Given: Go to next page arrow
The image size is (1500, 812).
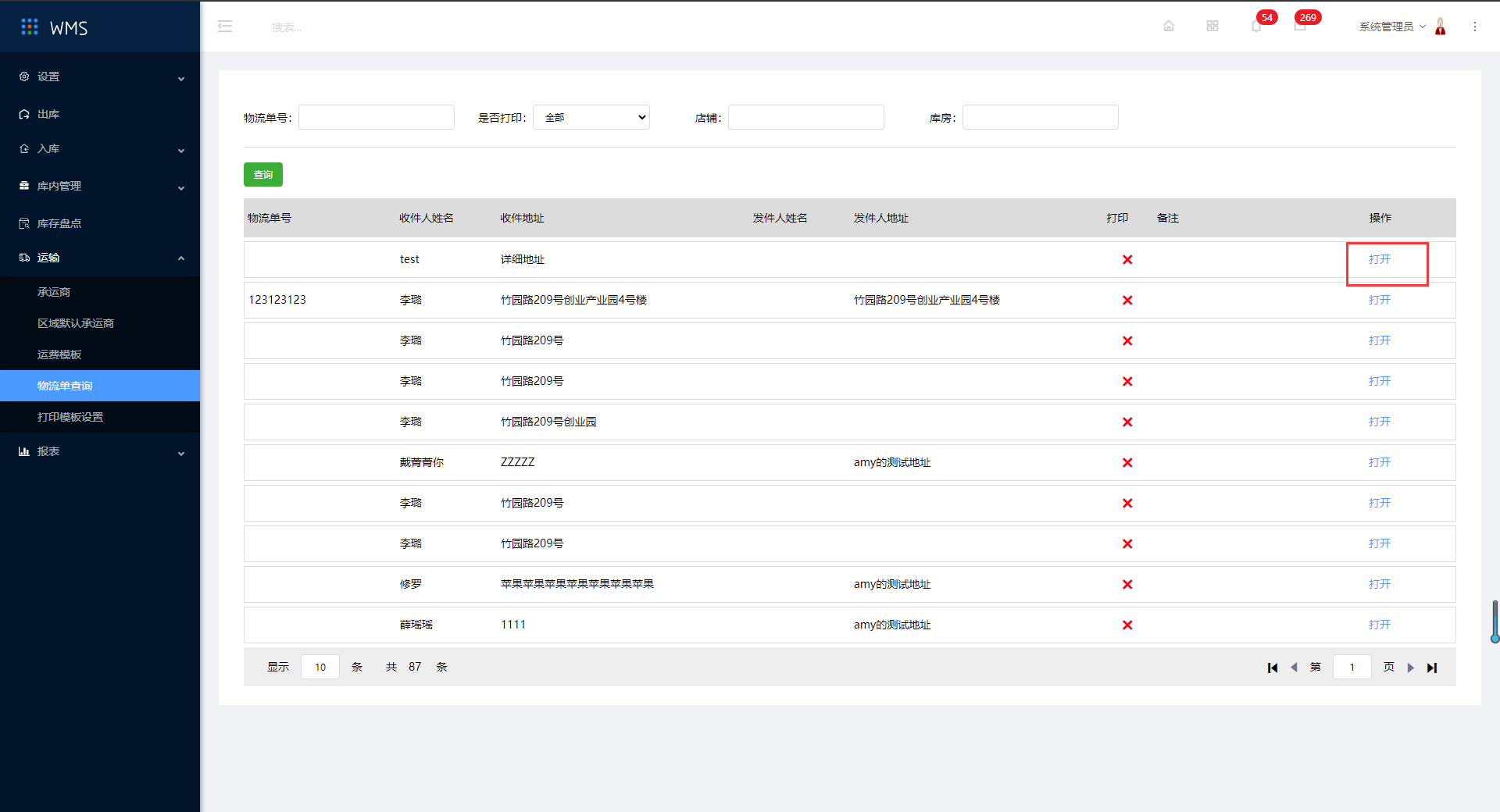Looking at the screenshot, I should [x=1411, y=668].
